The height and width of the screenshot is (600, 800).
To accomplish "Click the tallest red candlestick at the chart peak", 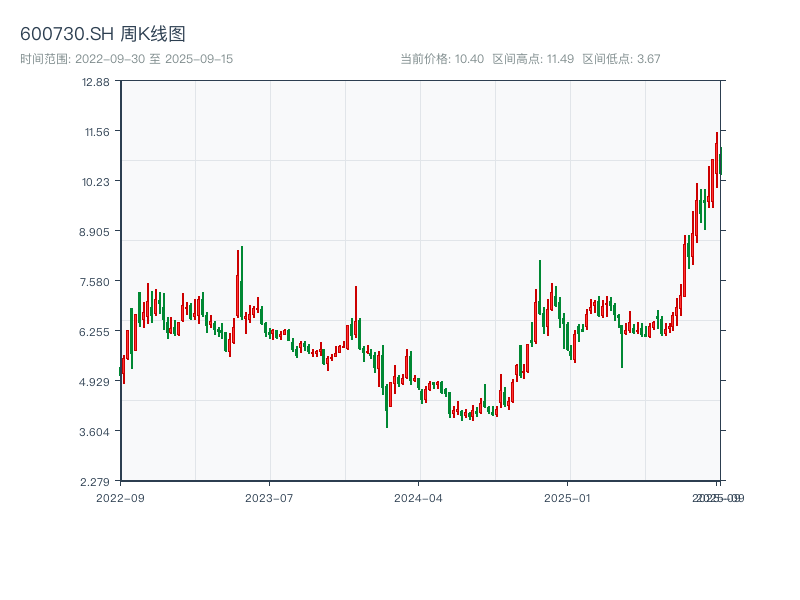I will (x=717, y=160).
